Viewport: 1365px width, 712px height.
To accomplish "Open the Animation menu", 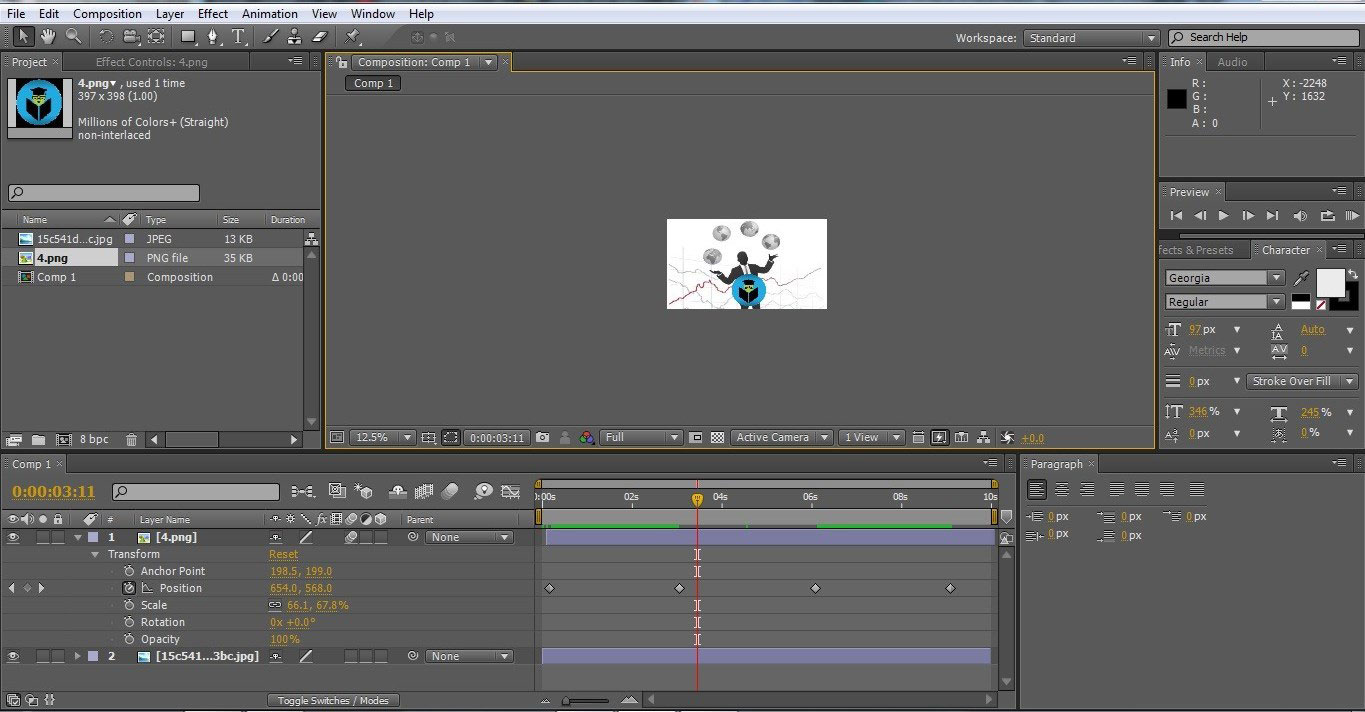I will pos(269,13).
